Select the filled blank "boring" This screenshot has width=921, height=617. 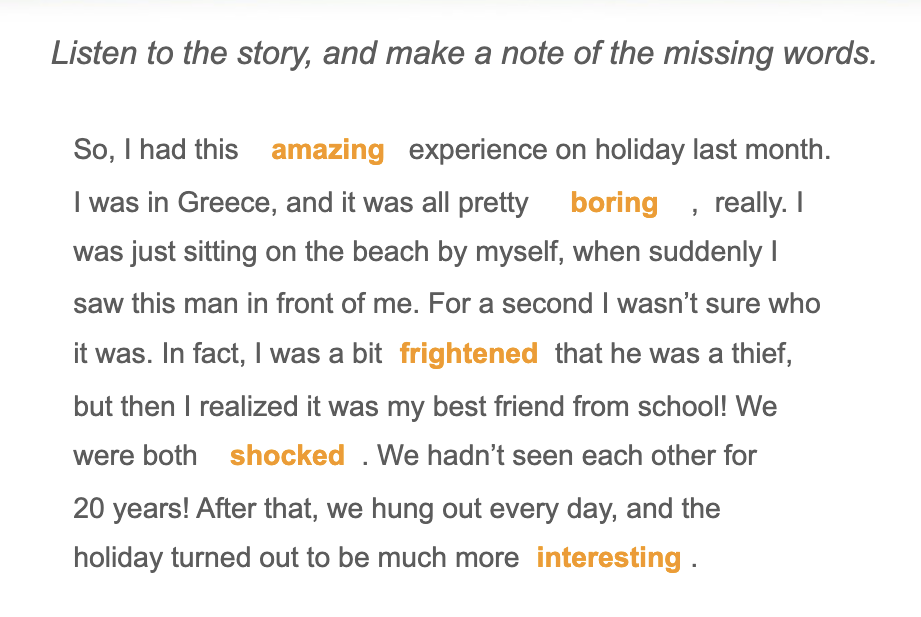click(x=614, y=202)
